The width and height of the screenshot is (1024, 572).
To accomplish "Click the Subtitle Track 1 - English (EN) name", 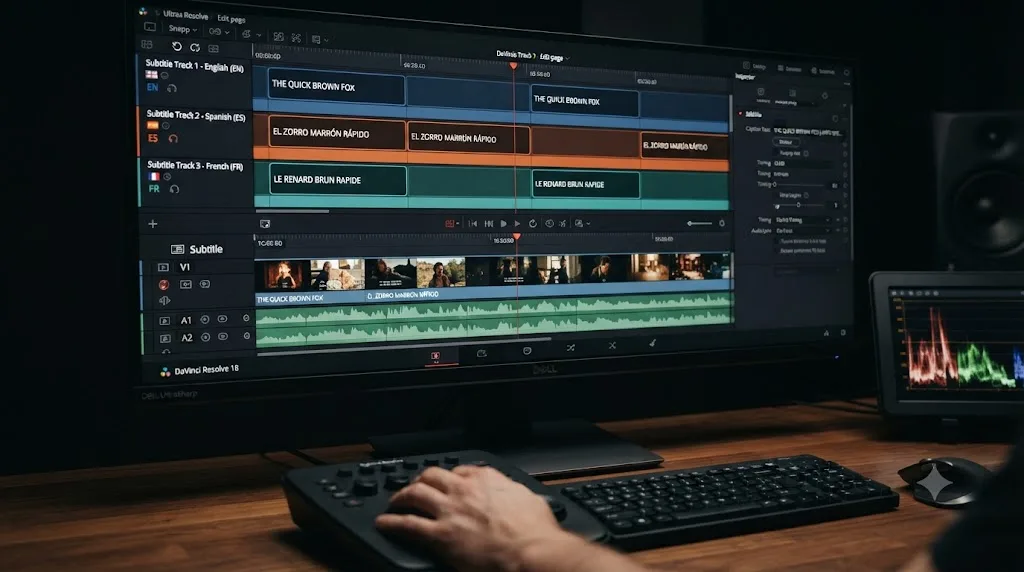I will [x=195, y=65].
